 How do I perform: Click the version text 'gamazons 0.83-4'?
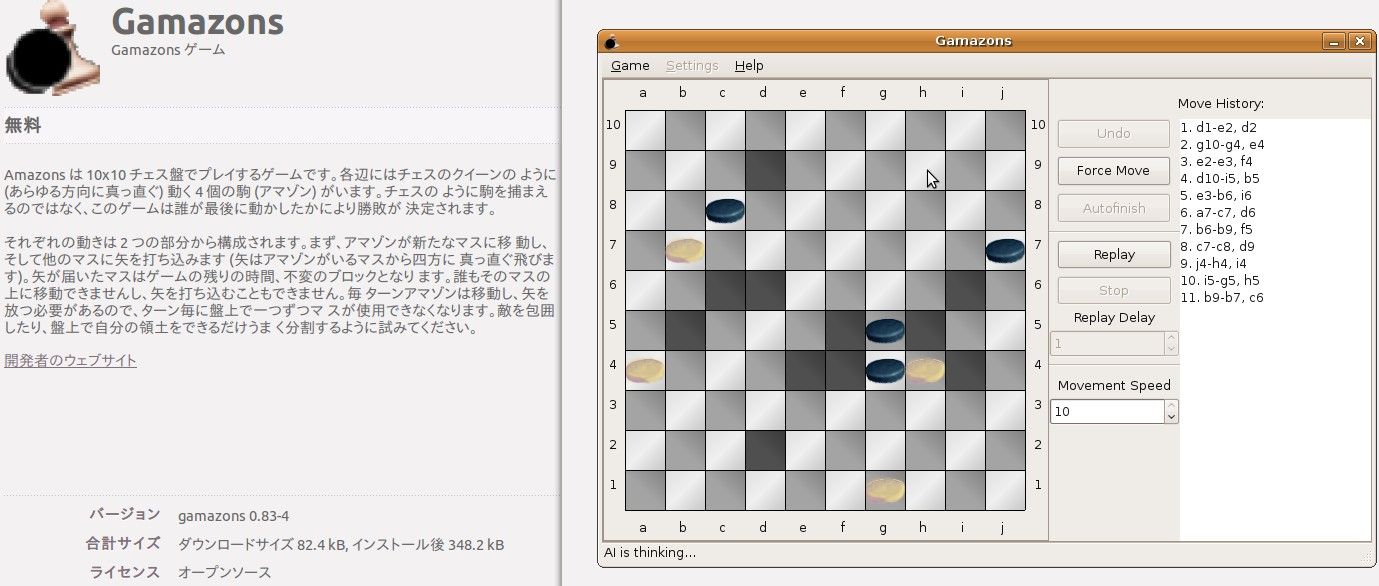[233, 516]
